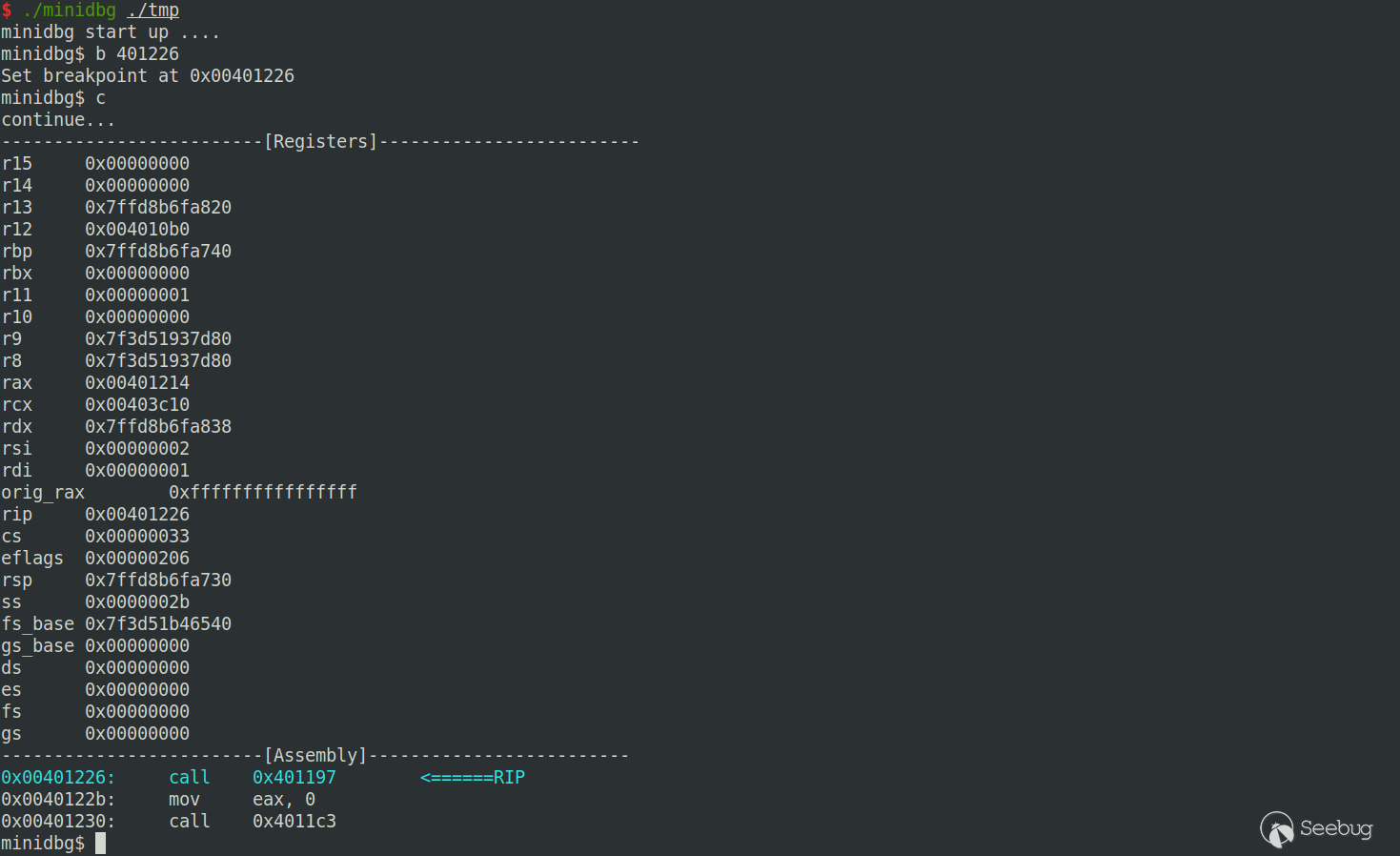Click the highlighted address 0x00401226 in assembly
The width and height of the screenshot is (1400, 856).
[x=57, y=778]
